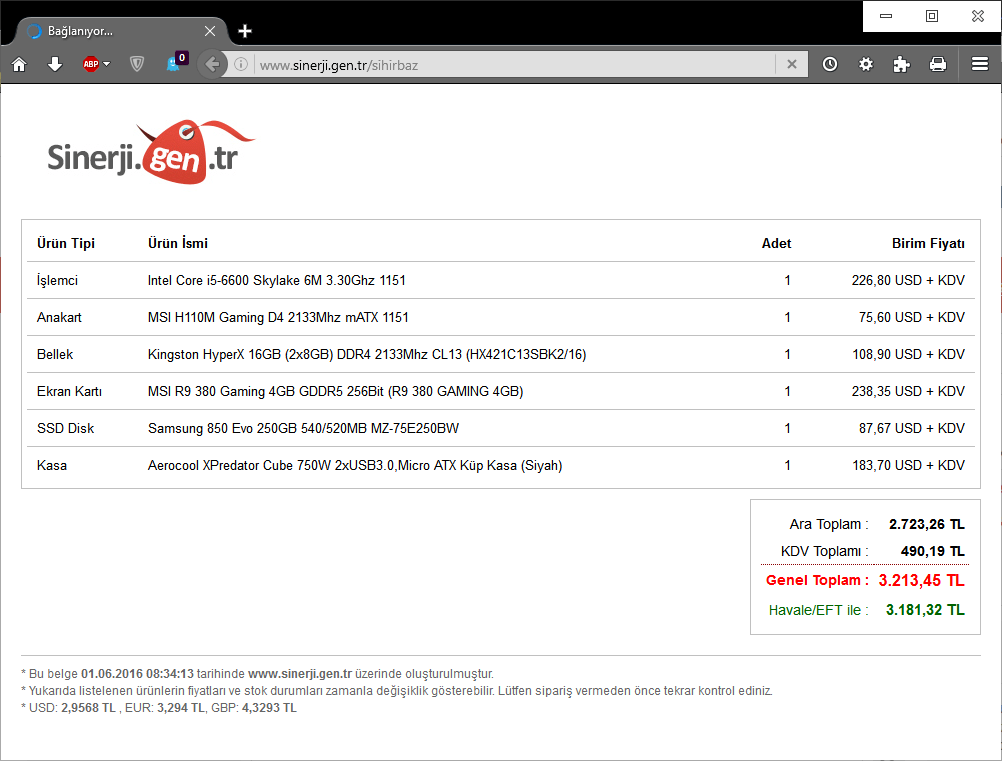Focus the sinerji.gen.tr/sihirbaz address bar
1002x761 pixels.
[x=514, y=65]
